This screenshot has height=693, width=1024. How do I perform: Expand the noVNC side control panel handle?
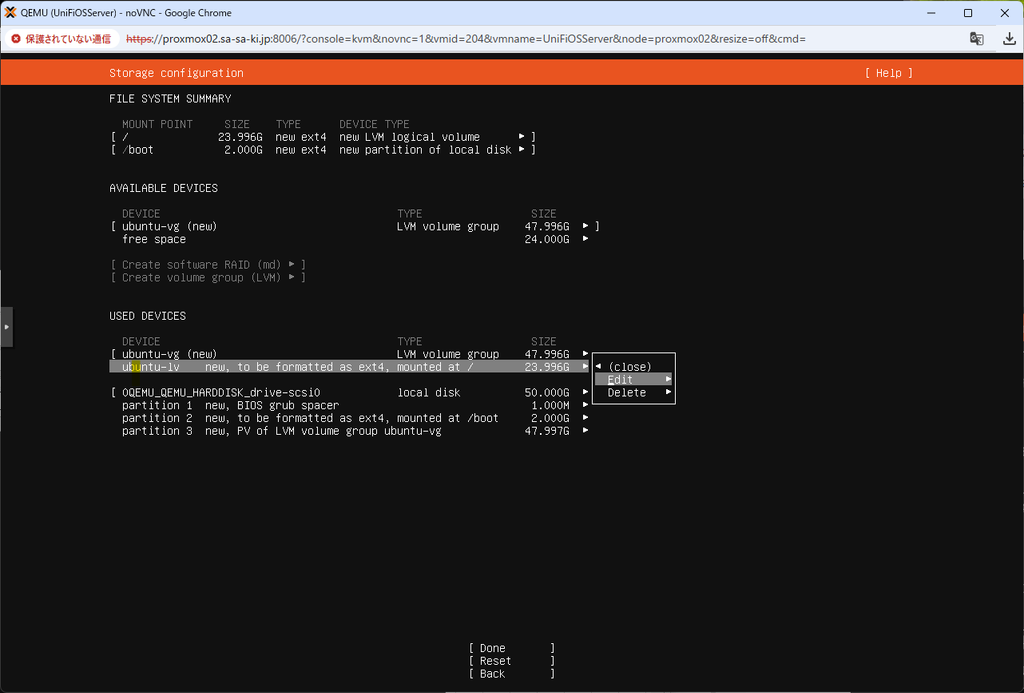(x=7, y=327)
